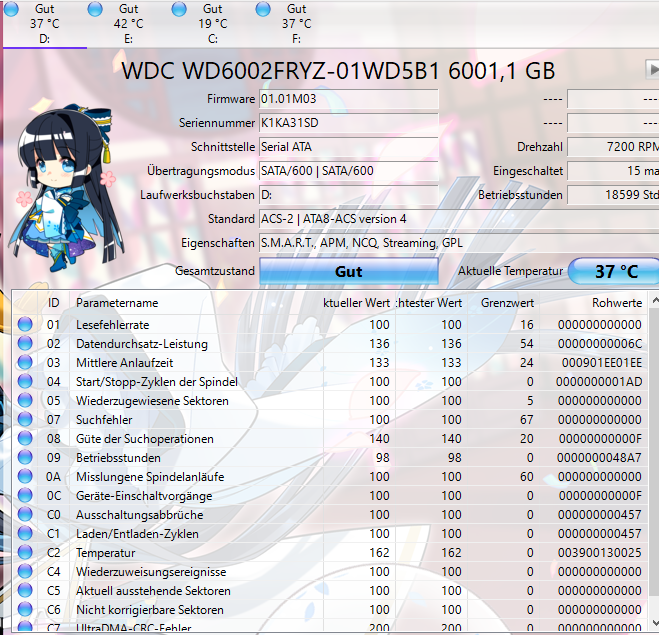Click status orb of Laden/Entladen-Zyklen row

coord(25,533)
